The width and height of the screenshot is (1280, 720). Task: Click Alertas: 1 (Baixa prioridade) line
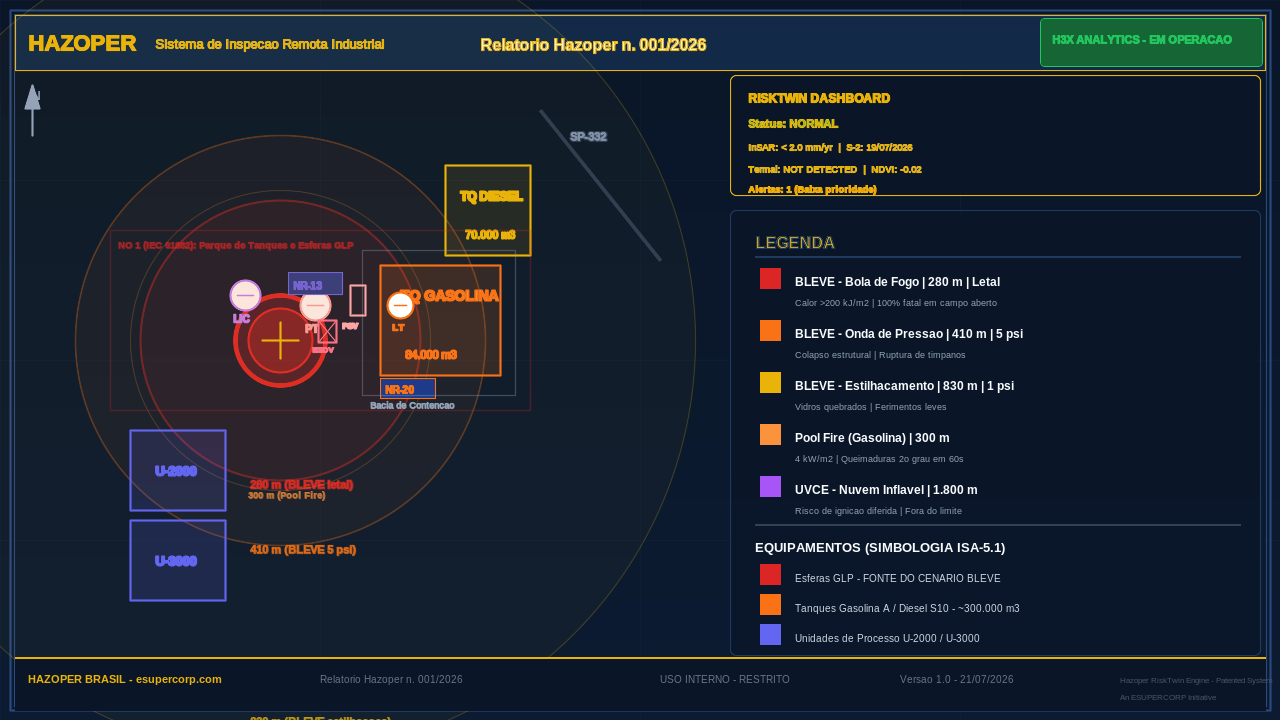click(x=812, y=189)
